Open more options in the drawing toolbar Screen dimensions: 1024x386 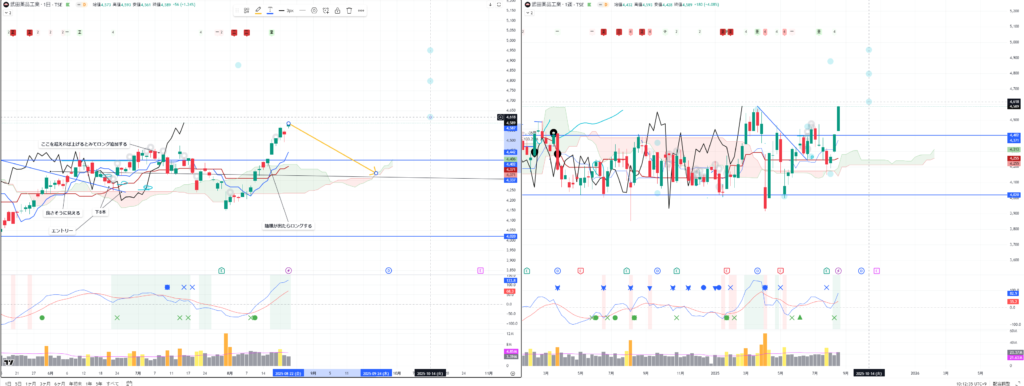pyautogui.click(x=360, y=10)
